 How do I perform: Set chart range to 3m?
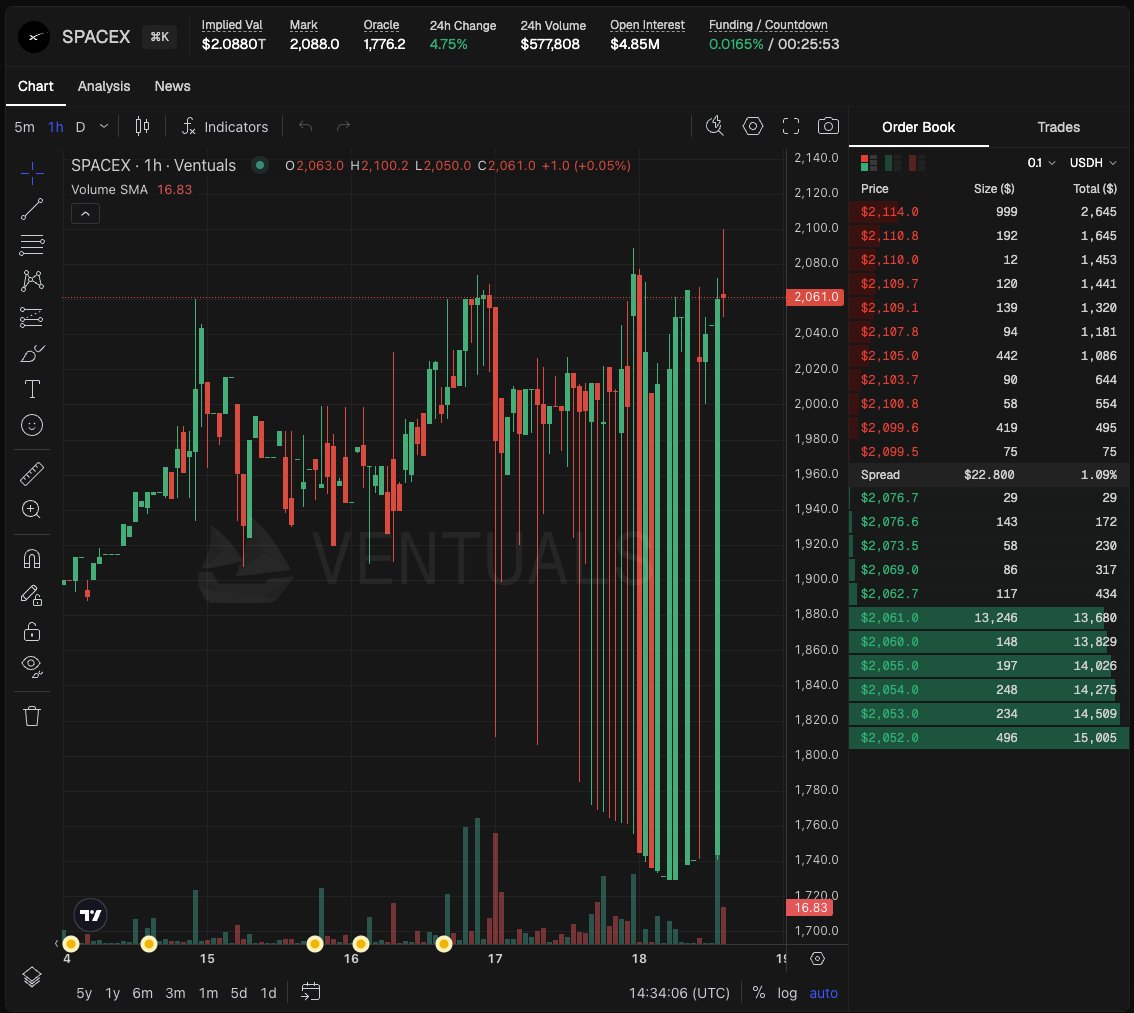click(x=175, y=993)
